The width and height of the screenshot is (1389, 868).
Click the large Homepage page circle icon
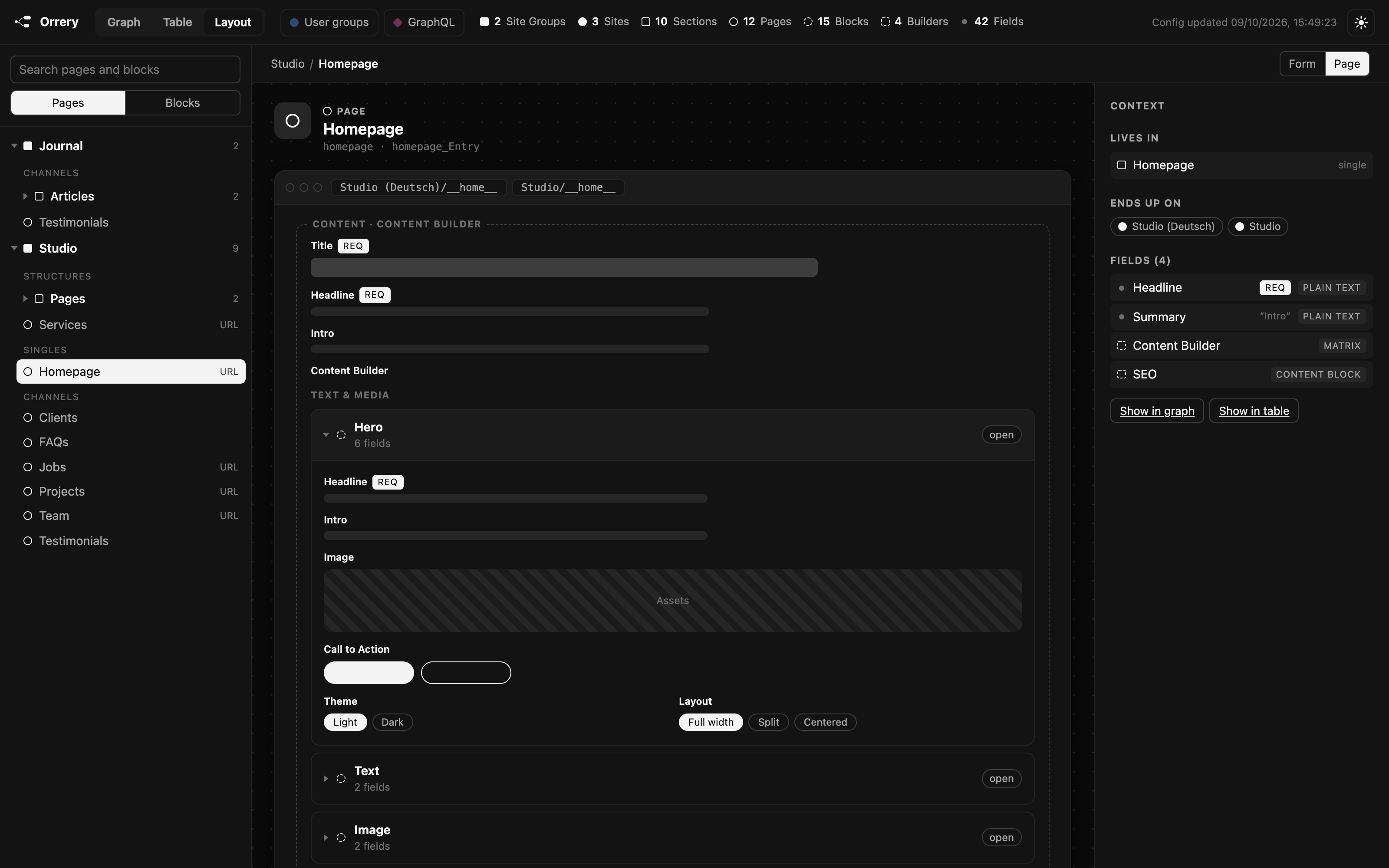coord(292,121)
